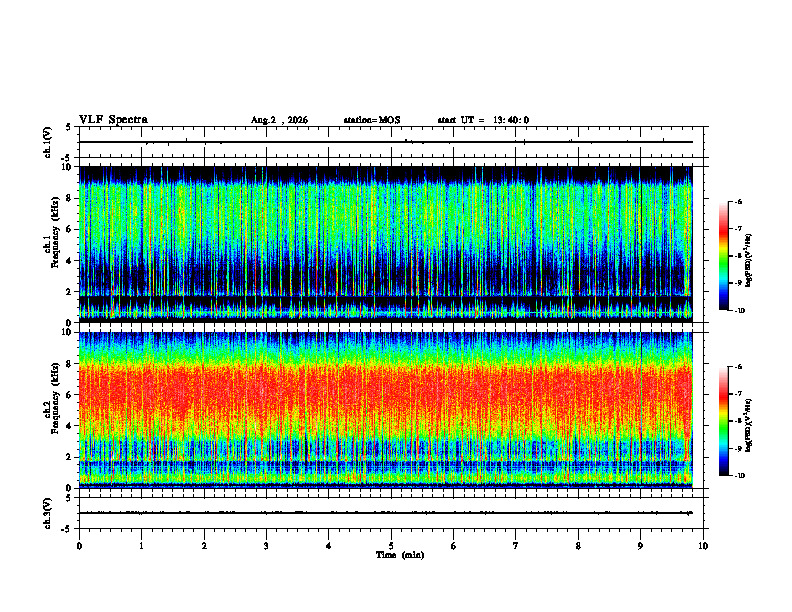792x612 pixels.
Task: Click the "4" kHz tick on ch.2 frequency axis
Action: [70, 426]
